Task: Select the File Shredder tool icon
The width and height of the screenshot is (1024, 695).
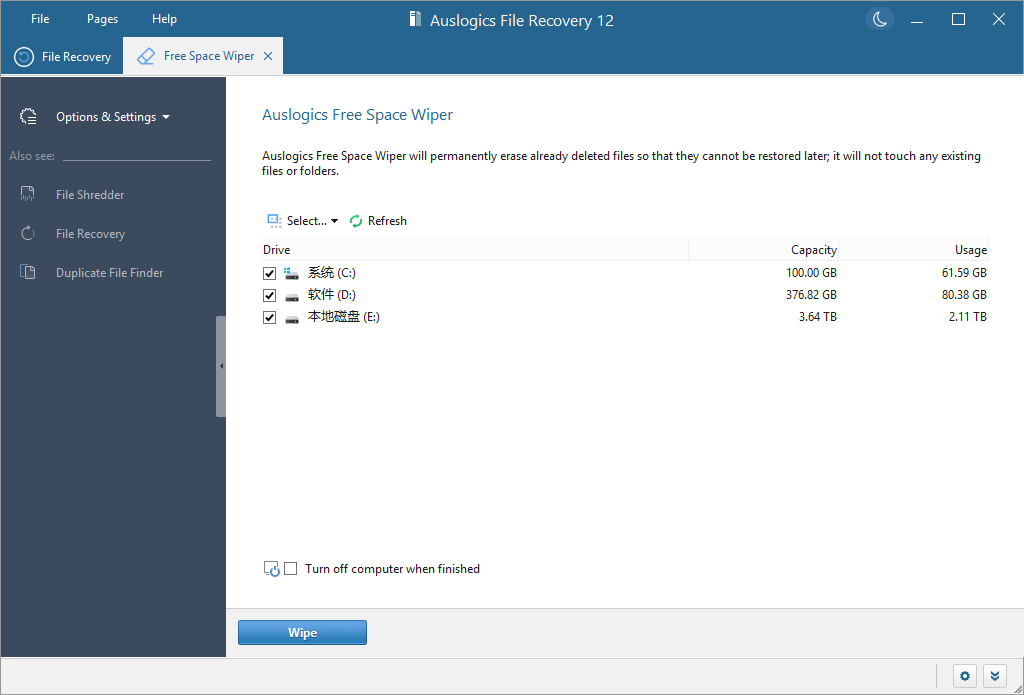Action: coord(29,194)
